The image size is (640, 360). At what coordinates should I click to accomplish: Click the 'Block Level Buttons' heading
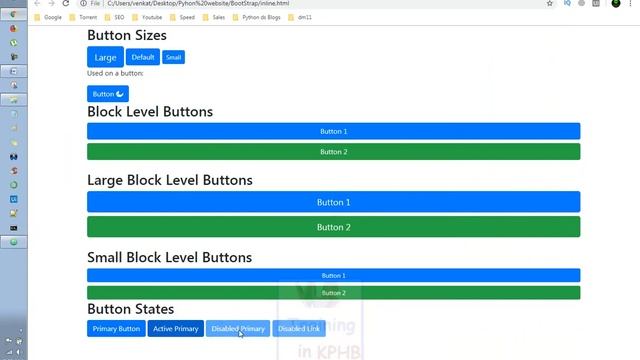pos(150,112)
